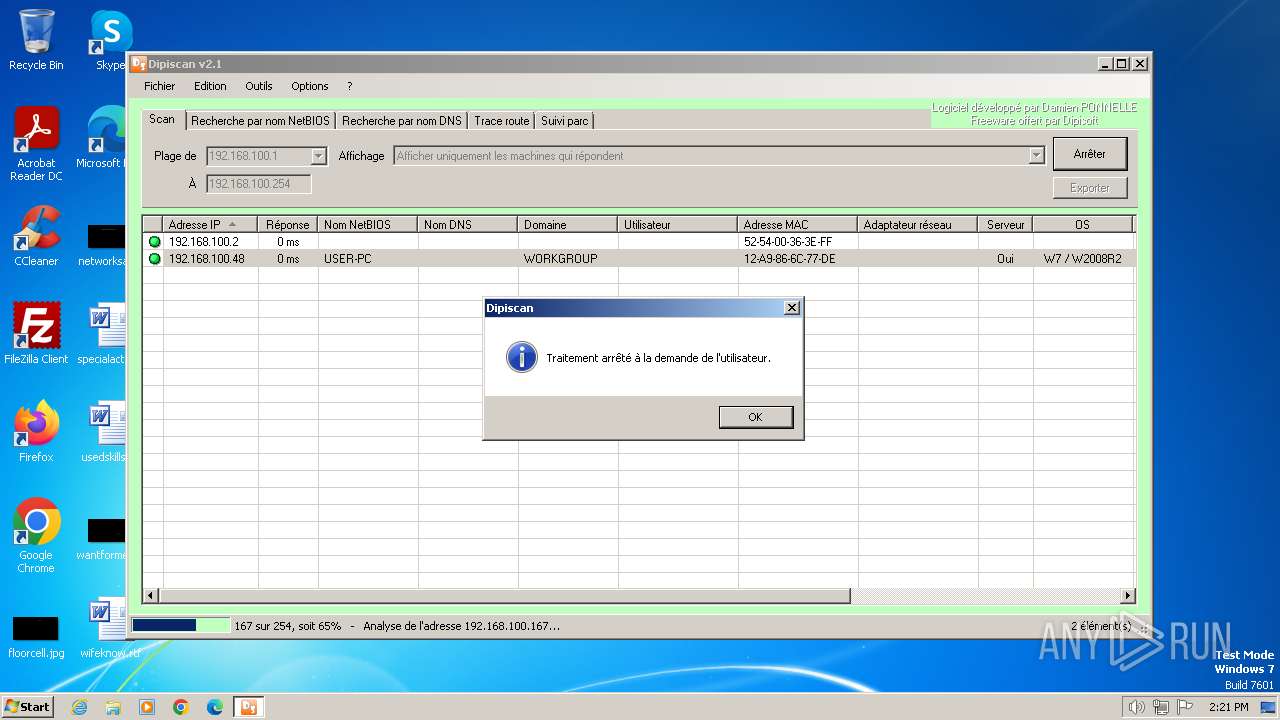Sort by Adresse MAC column header
The image size is (1280, 720).
point(798,225)
